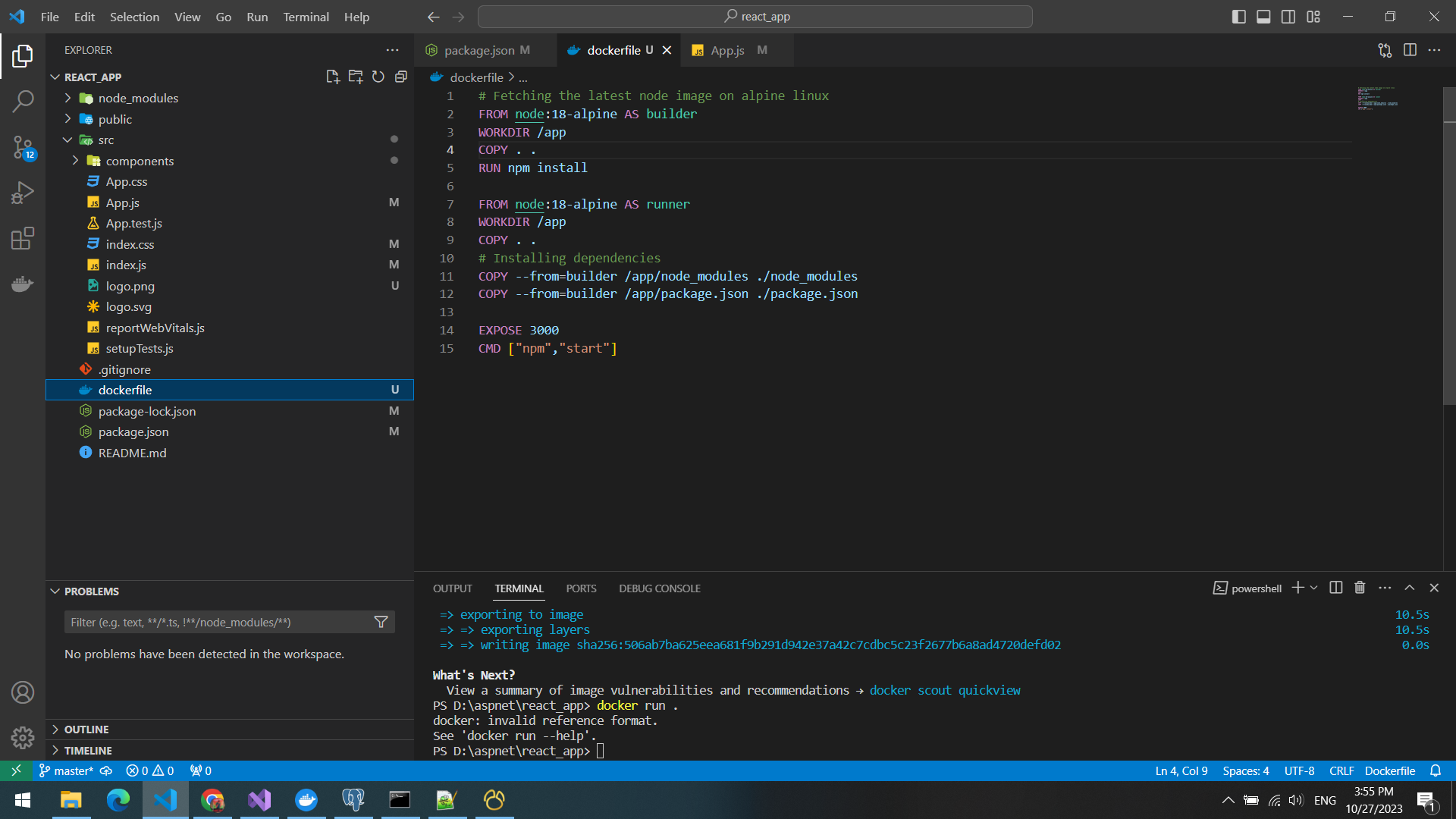Open Docker view in activity bar
This screenshot has height=819, width=1456.
[23, 284]
